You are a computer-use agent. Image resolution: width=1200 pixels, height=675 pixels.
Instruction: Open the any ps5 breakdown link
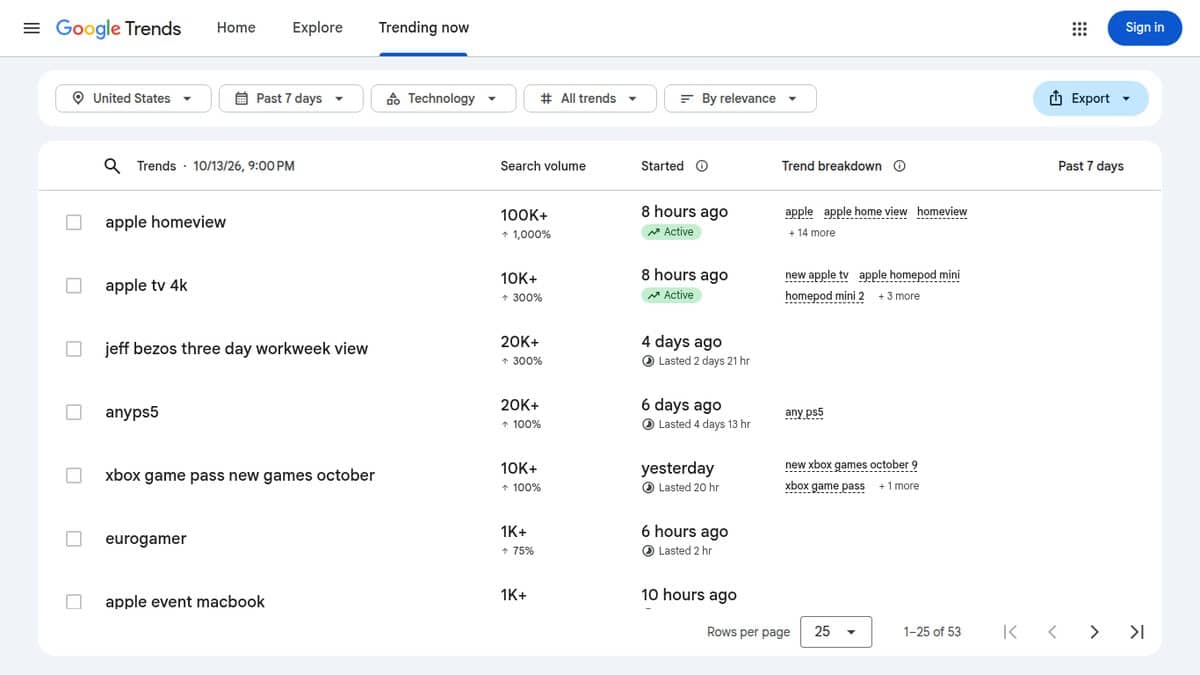(x=804, y=412)
